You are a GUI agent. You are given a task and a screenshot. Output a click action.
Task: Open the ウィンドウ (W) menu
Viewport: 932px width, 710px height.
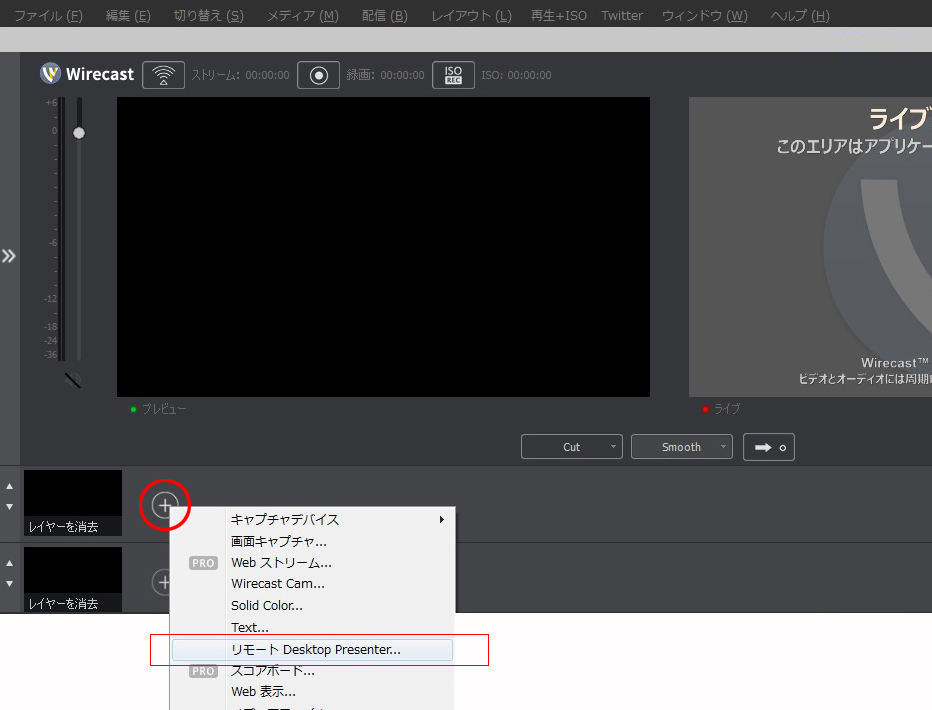pos(704,15)
